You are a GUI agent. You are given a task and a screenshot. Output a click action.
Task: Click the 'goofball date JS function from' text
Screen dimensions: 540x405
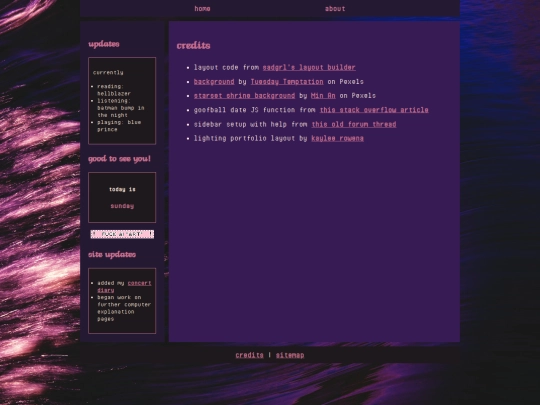(255, 110)
